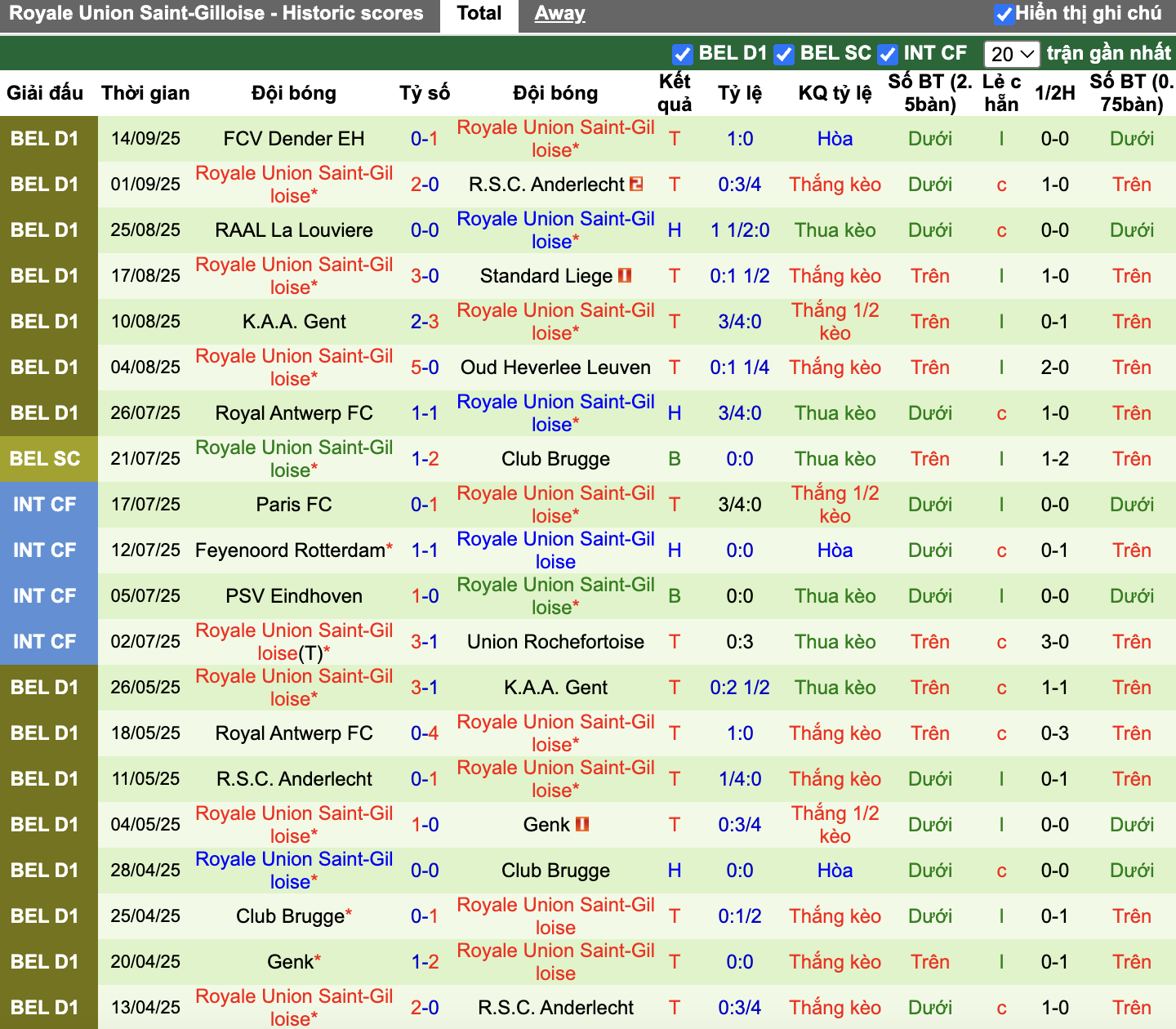1176x1029 pixels.
Task: Switch to the Away tab
Action: pos(560,14)
